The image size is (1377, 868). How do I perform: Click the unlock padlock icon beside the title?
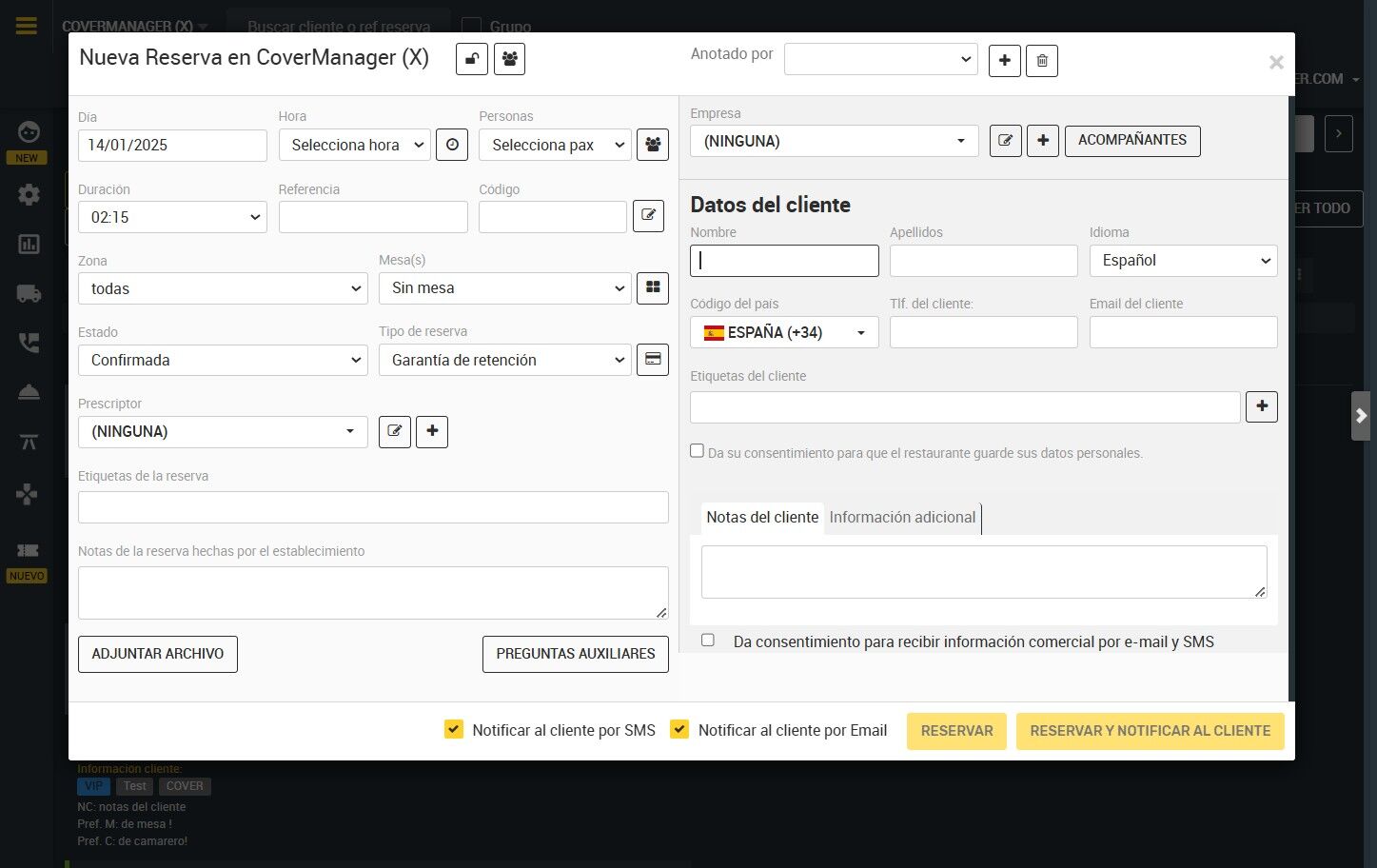472,59
